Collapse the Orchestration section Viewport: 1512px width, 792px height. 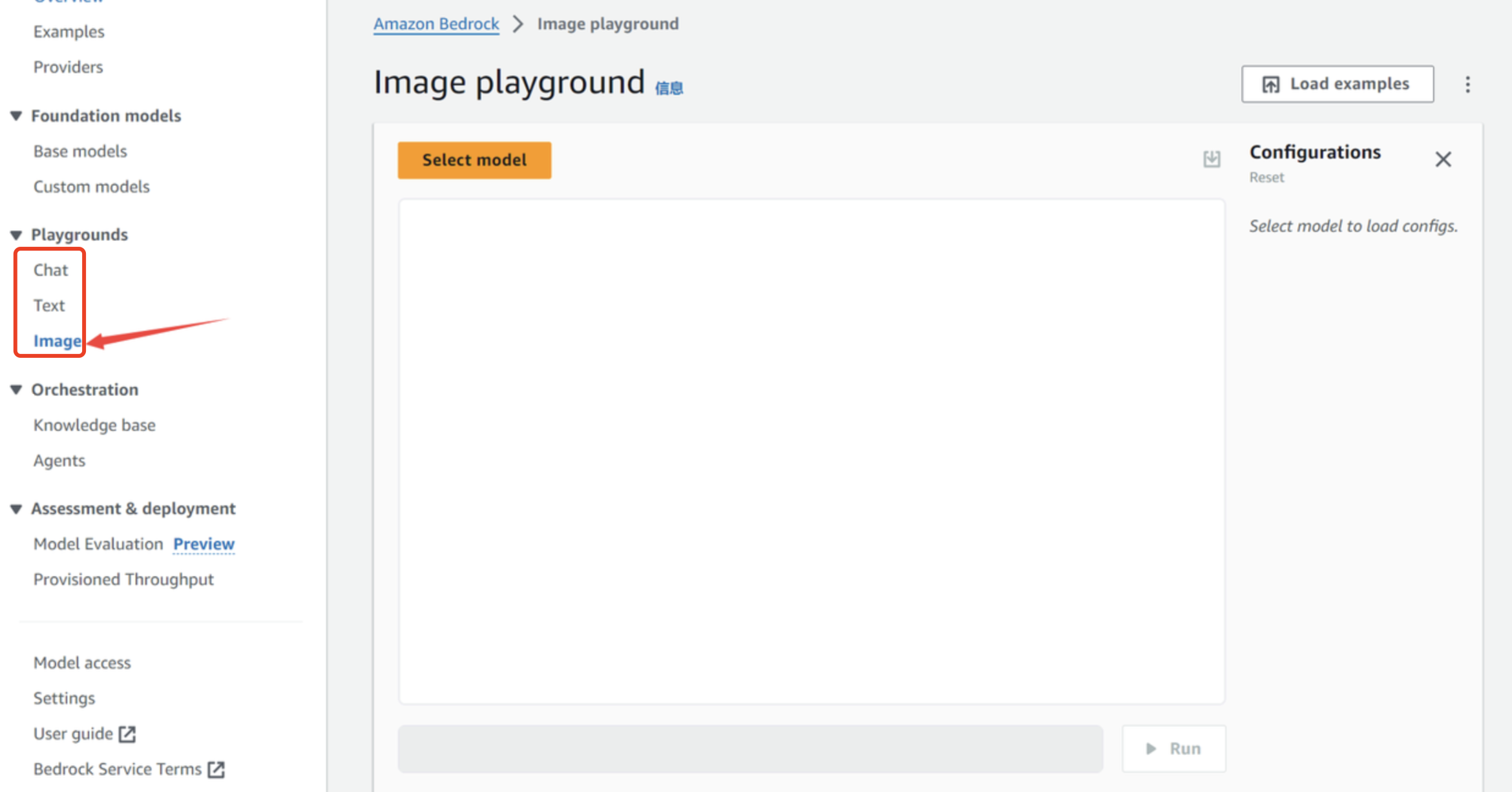coord(16,390)
